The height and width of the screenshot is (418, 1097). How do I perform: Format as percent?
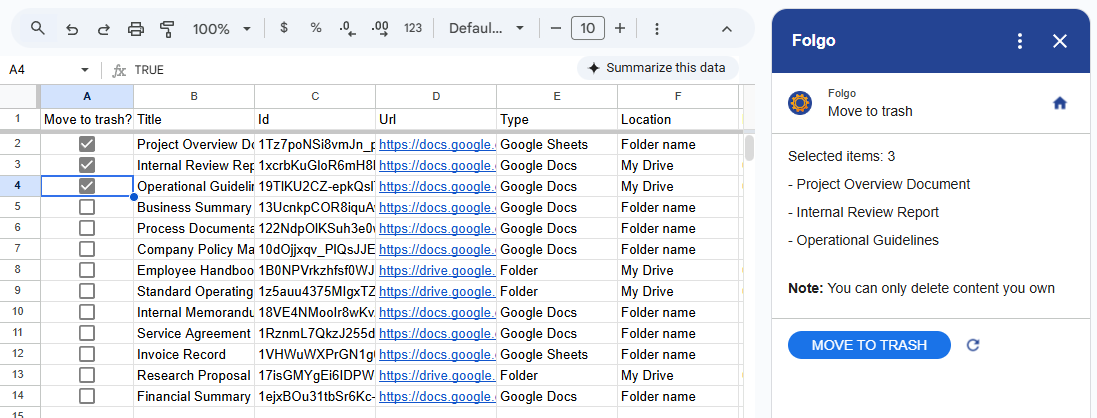coord(316,28)
